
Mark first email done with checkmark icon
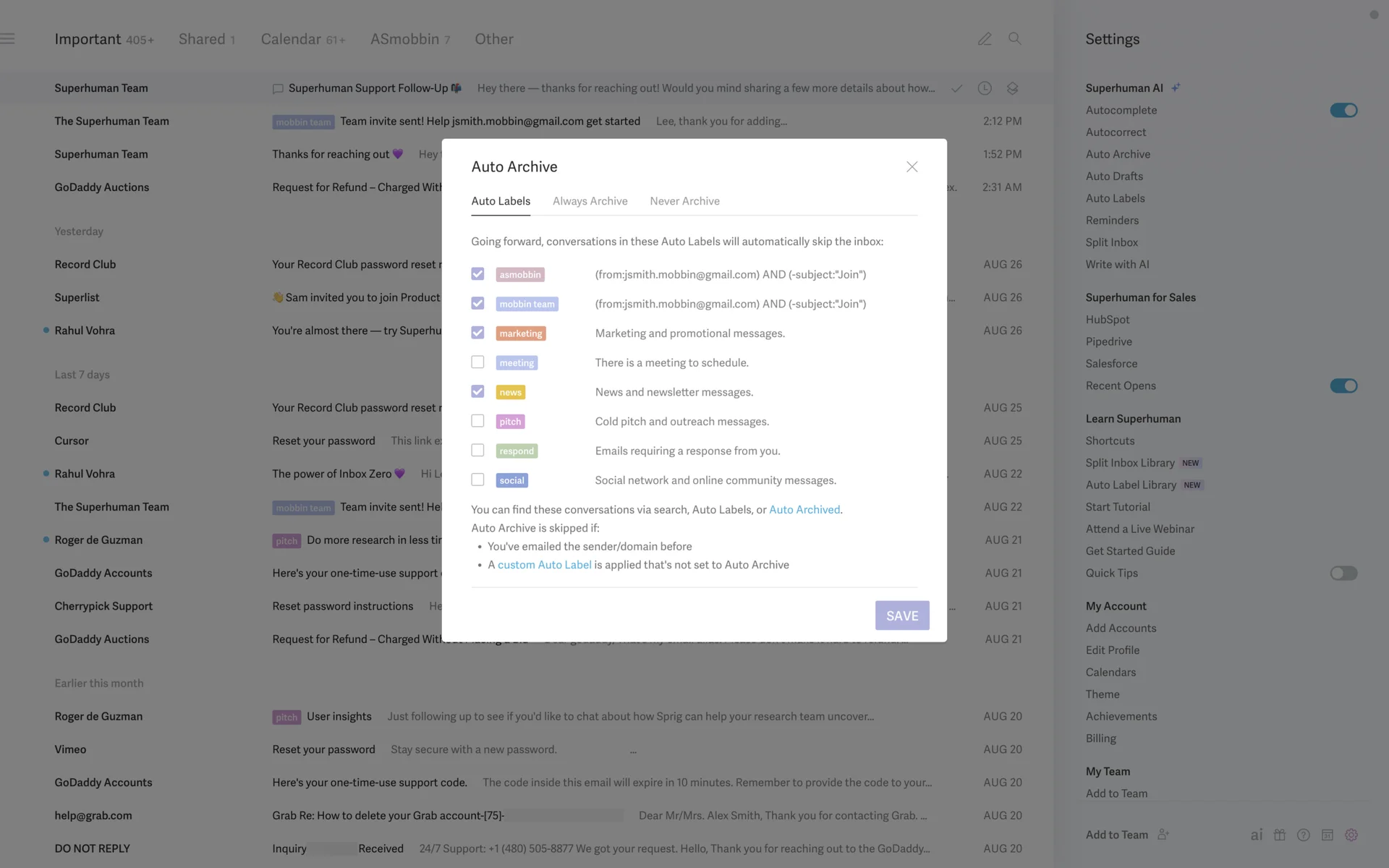[x=956, y=88]
